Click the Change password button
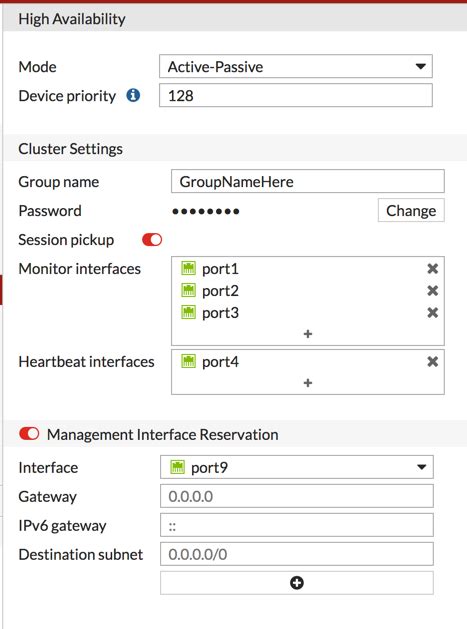467x629 pixels. click(411, 210)
